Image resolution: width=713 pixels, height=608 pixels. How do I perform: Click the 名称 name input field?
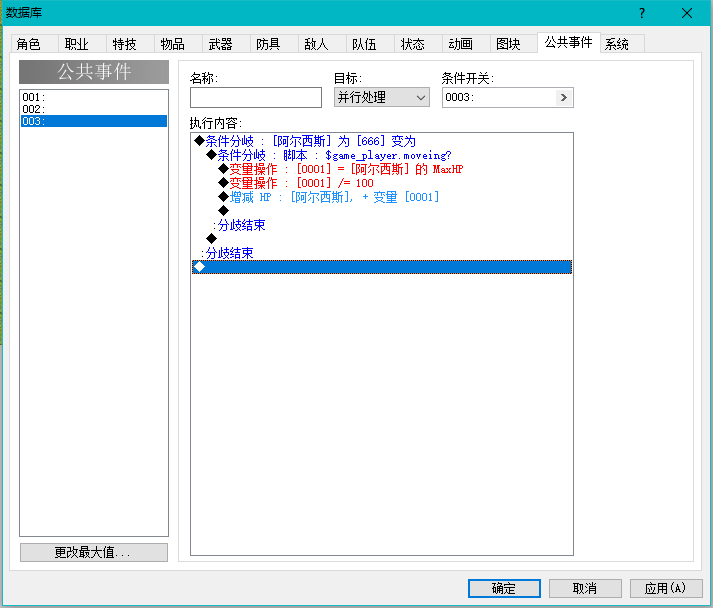(x=256, y=97)
